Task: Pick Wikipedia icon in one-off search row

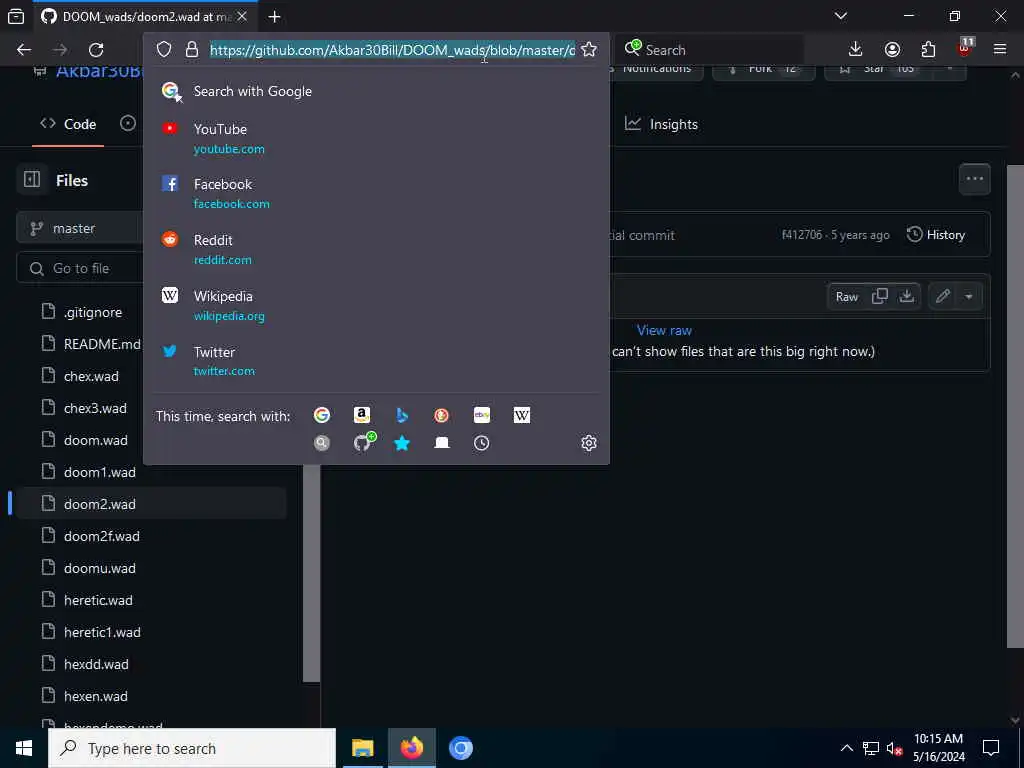Action: [522, 415]
